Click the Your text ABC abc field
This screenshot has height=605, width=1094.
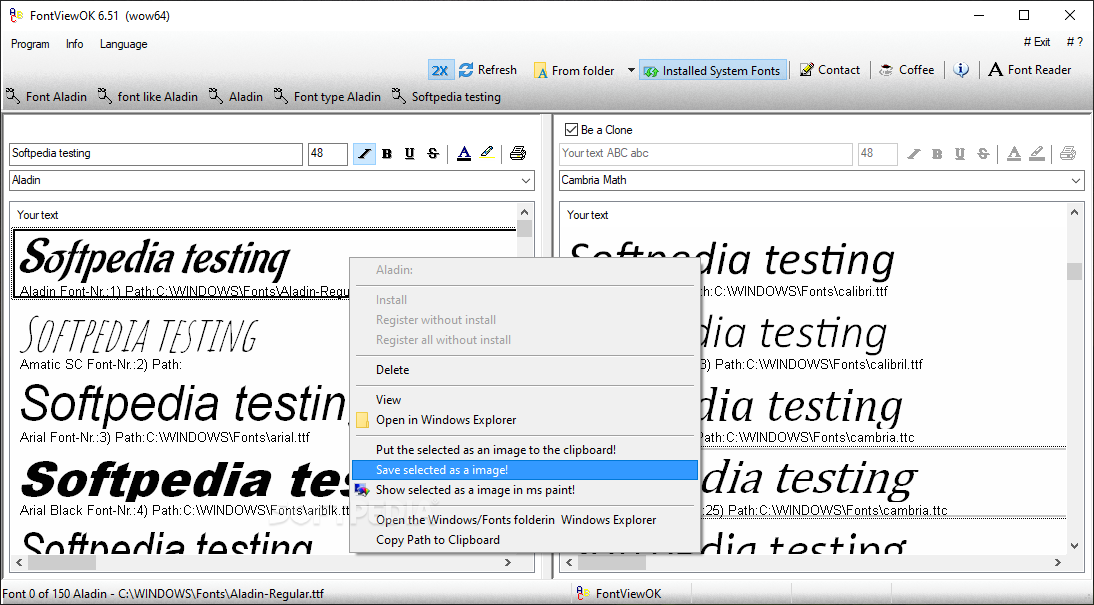point(705,154)
